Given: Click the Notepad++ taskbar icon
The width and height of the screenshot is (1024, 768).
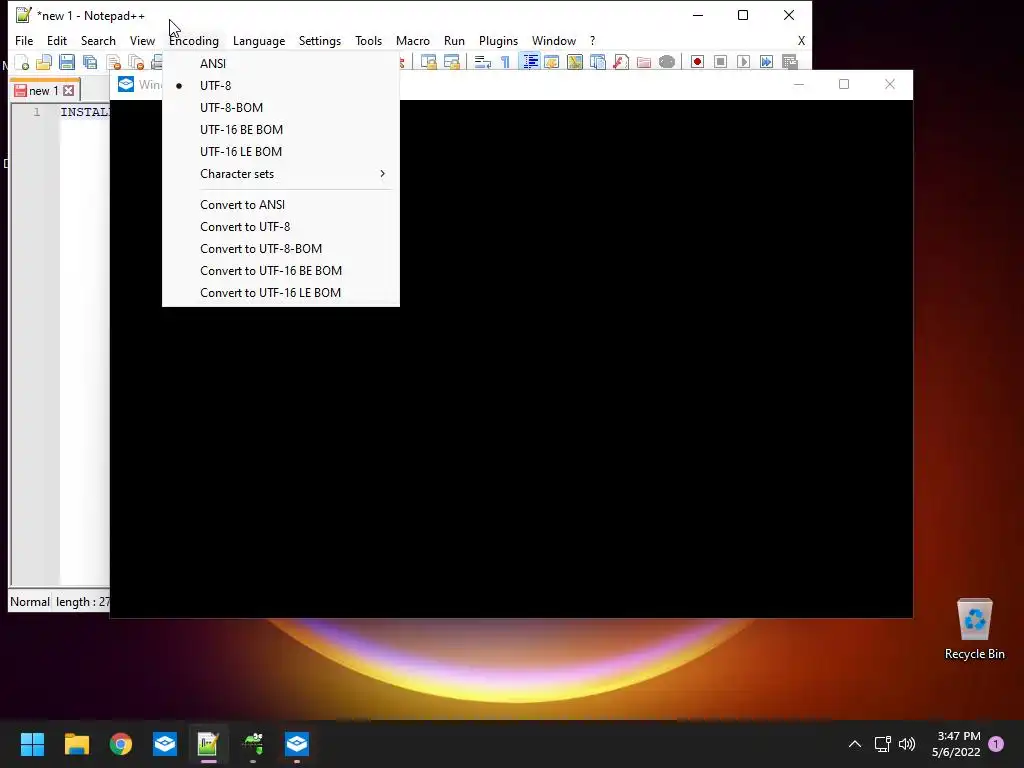Looking at the screenshot, I should pyautogui.click(x=208, y=744).
